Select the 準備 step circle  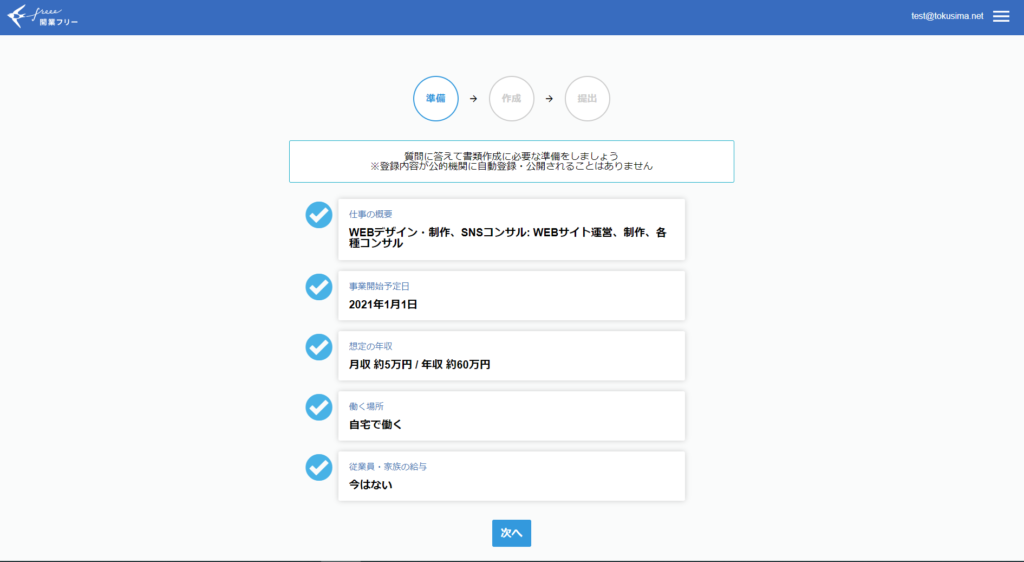pos(435,99)
